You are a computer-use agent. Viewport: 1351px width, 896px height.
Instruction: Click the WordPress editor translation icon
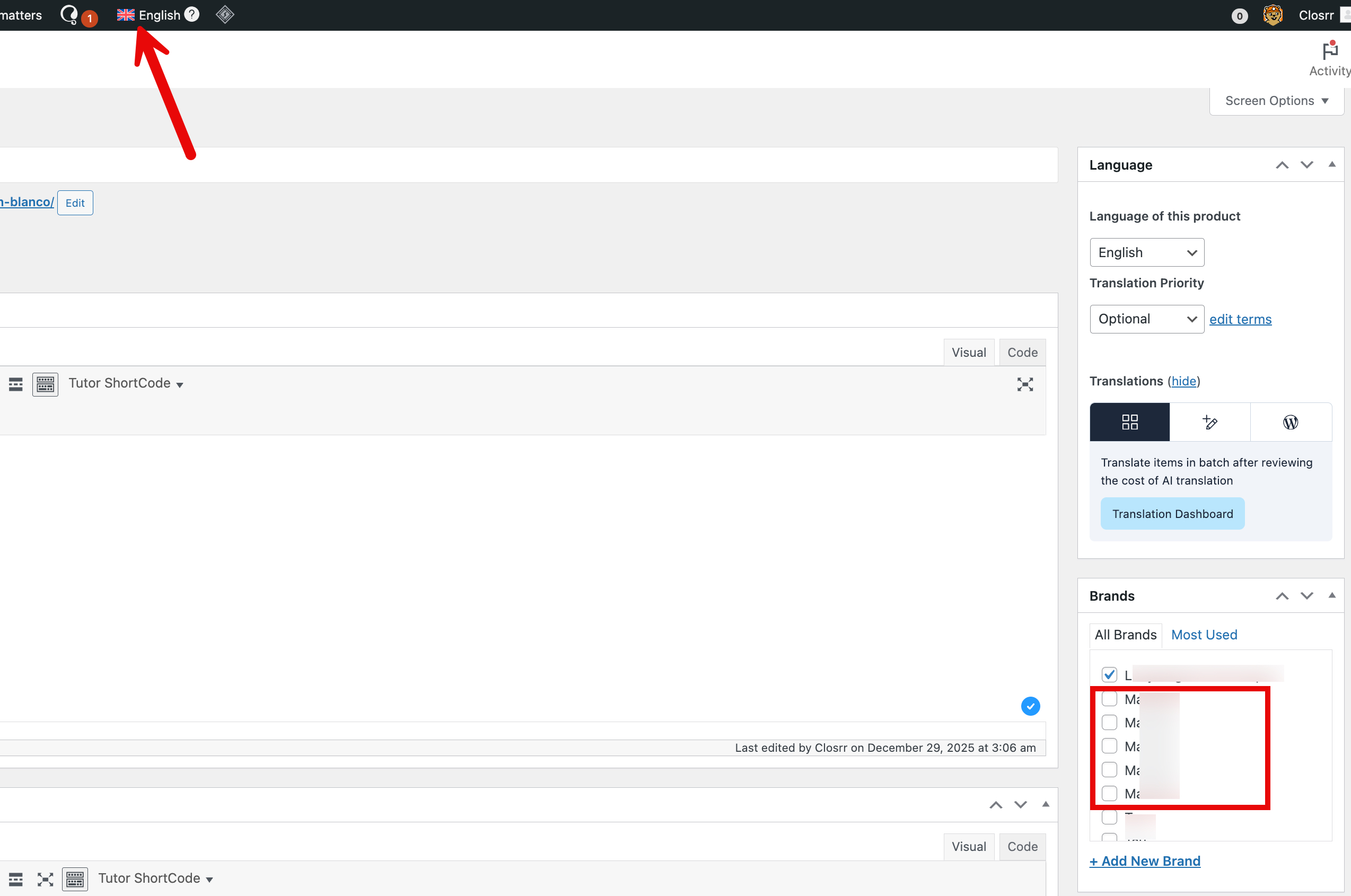click(x=1290, y=421)
